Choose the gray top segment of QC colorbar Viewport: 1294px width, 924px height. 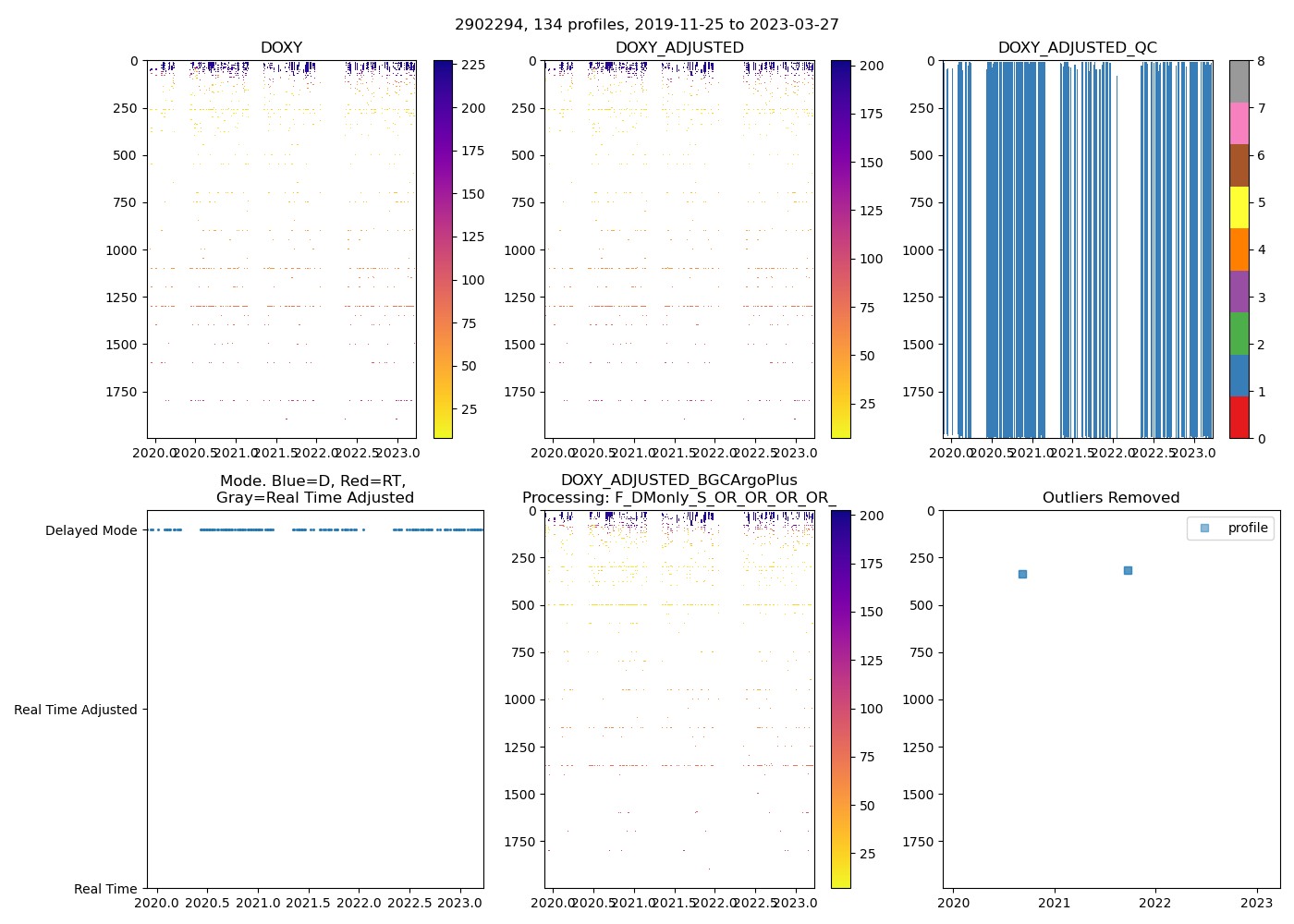1239,81
